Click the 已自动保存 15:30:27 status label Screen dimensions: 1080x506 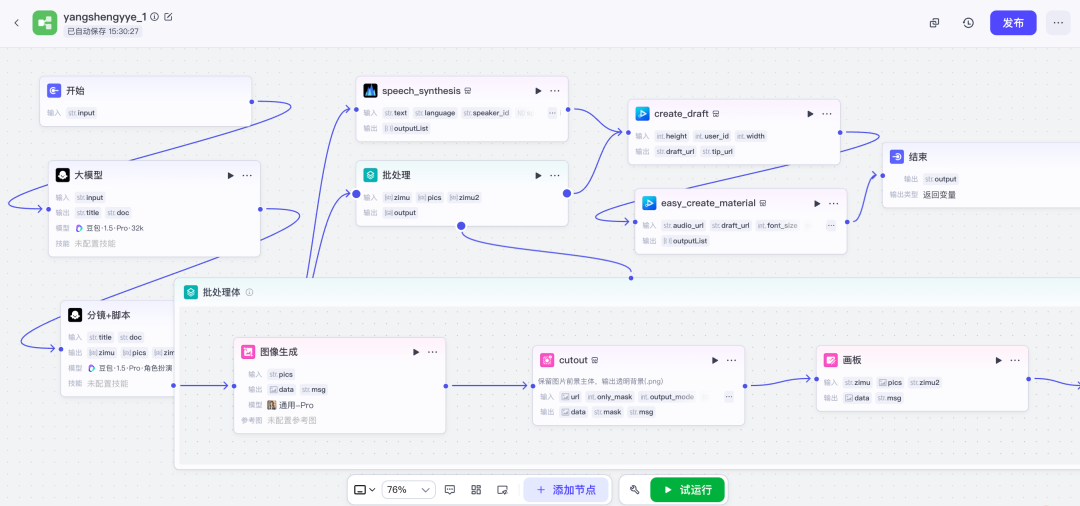click(103, 31)
